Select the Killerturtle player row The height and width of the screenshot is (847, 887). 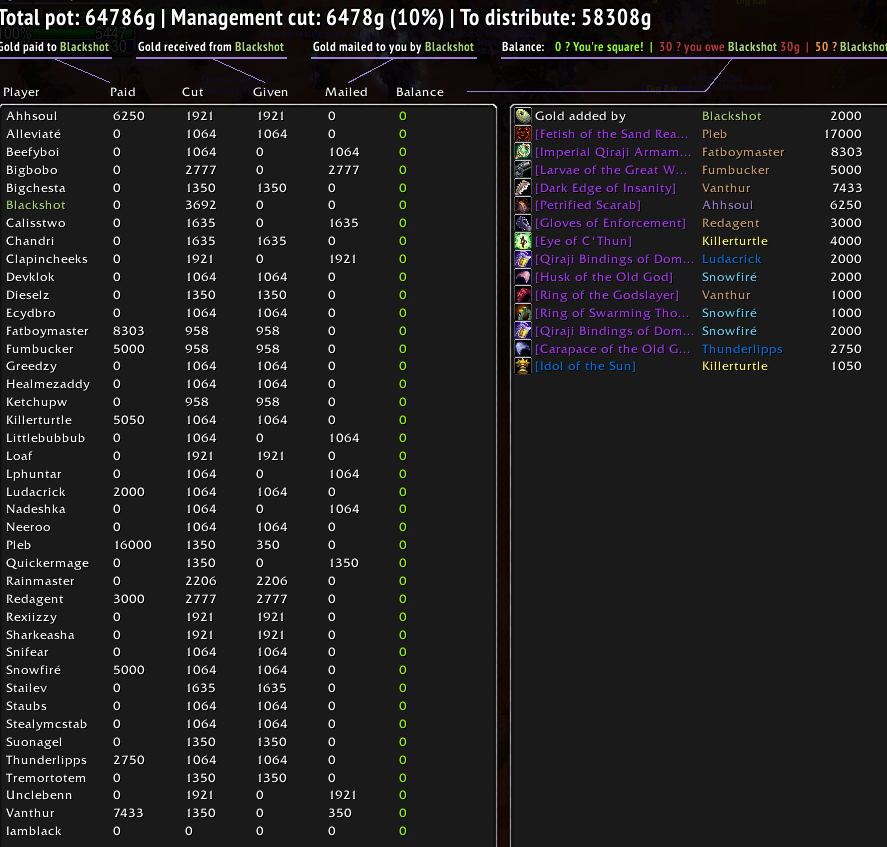[x=248, y=420]
